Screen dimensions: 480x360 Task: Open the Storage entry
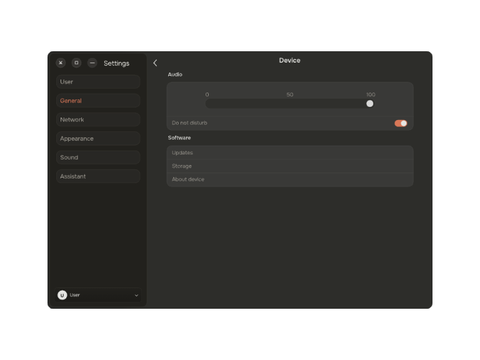tap(290, 166)
